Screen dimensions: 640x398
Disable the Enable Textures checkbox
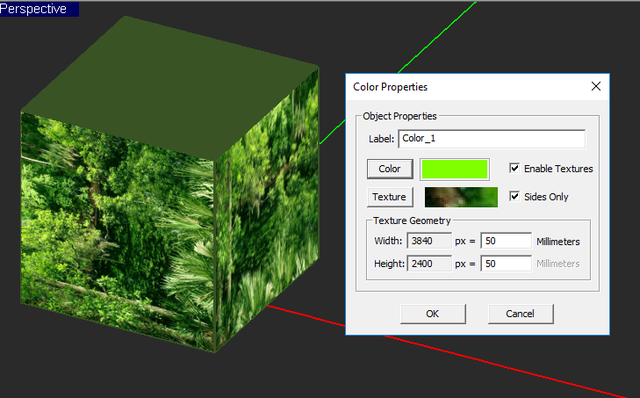tap(514, 168)
